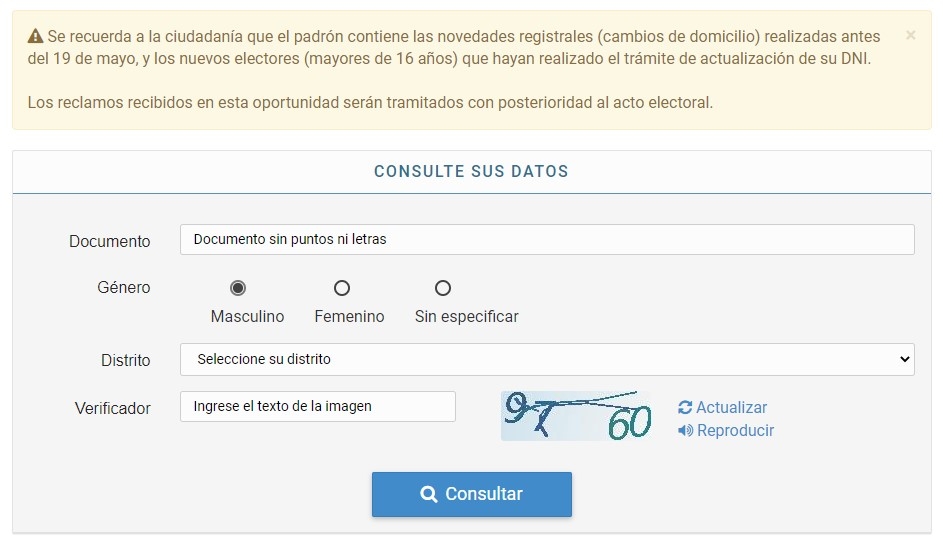Submit the form with the Consultar button
The image size is (943, 541).
pyautogui.click(x=472, y=494)
